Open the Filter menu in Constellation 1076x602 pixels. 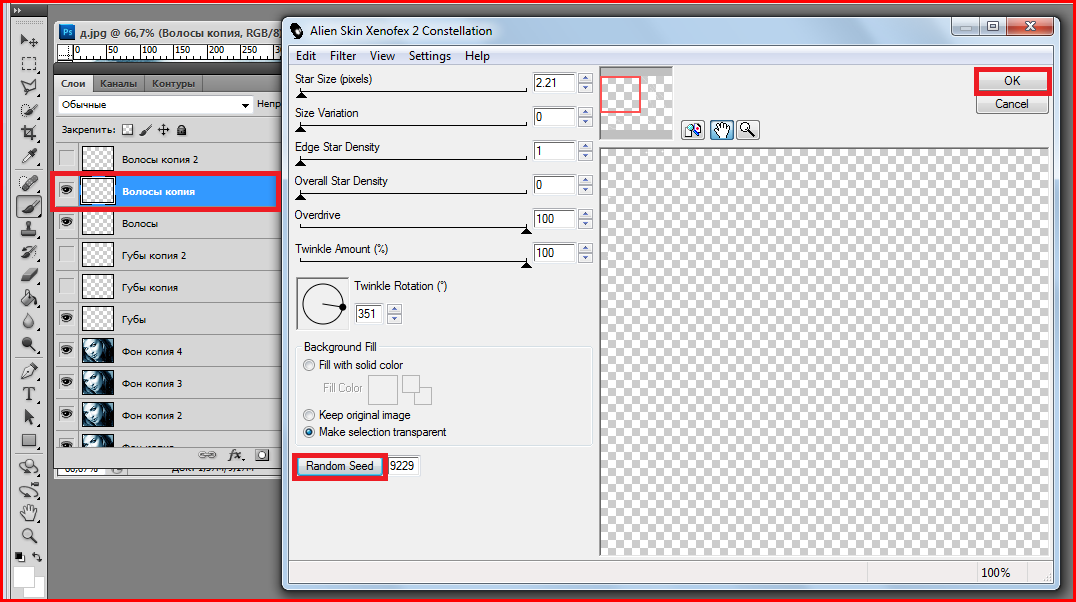coord(343,56)
